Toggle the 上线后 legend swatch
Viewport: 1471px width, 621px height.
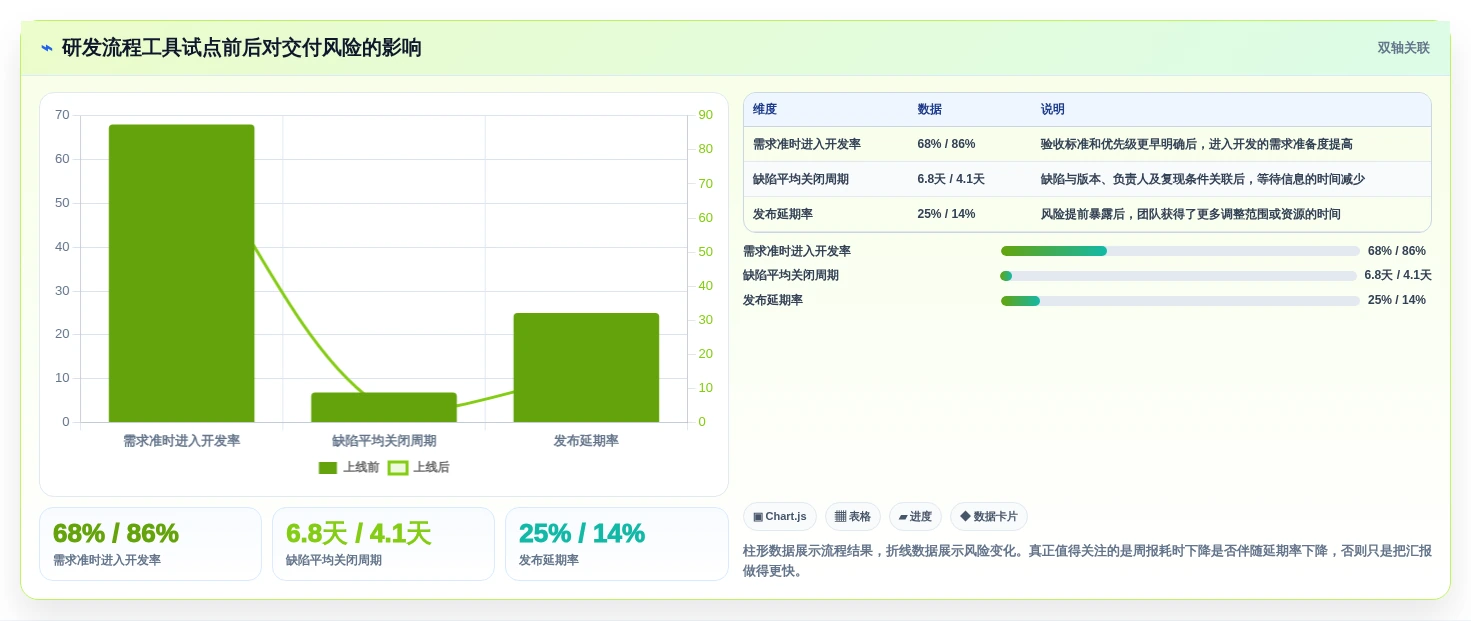(398, 467)
